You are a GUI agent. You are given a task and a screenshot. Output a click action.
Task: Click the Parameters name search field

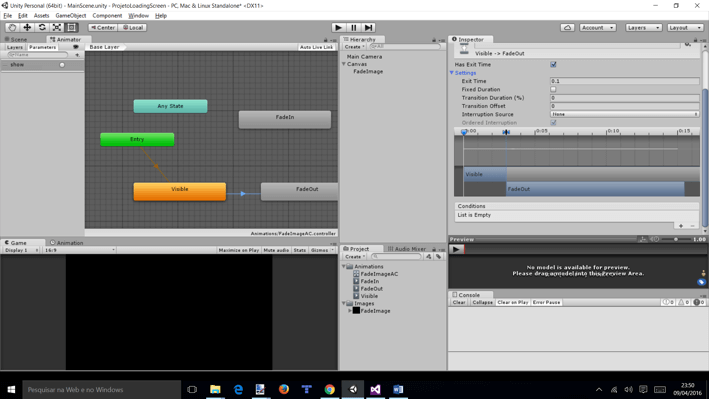tap(38, 55)
